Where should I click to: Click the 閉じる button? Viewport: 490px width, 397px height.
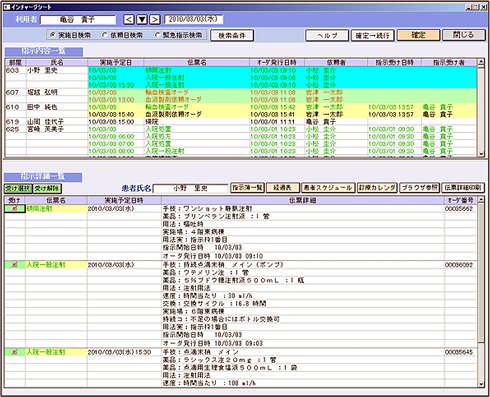(x=463, y=35)
